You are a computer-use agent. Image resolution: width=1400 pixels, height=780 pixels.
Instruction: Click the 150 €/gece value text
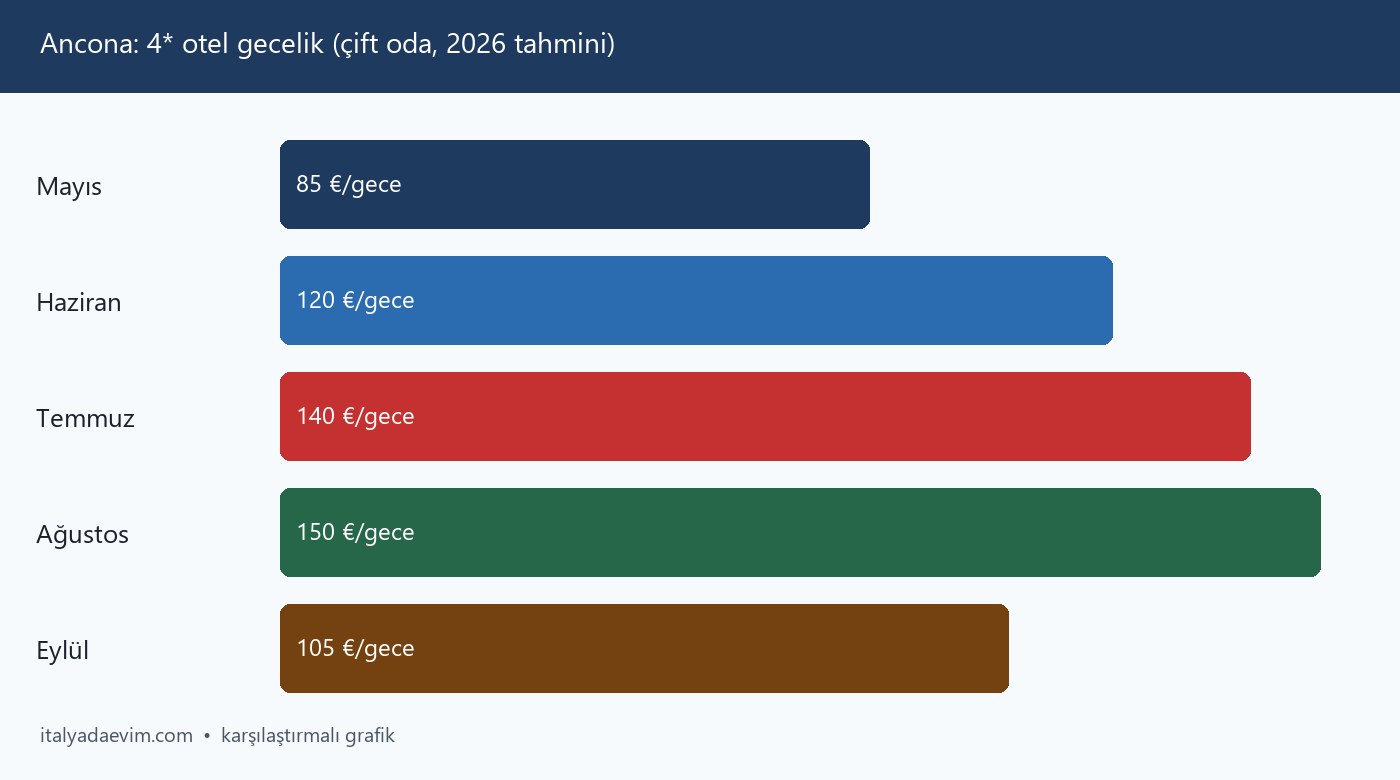tap(355, 533)
